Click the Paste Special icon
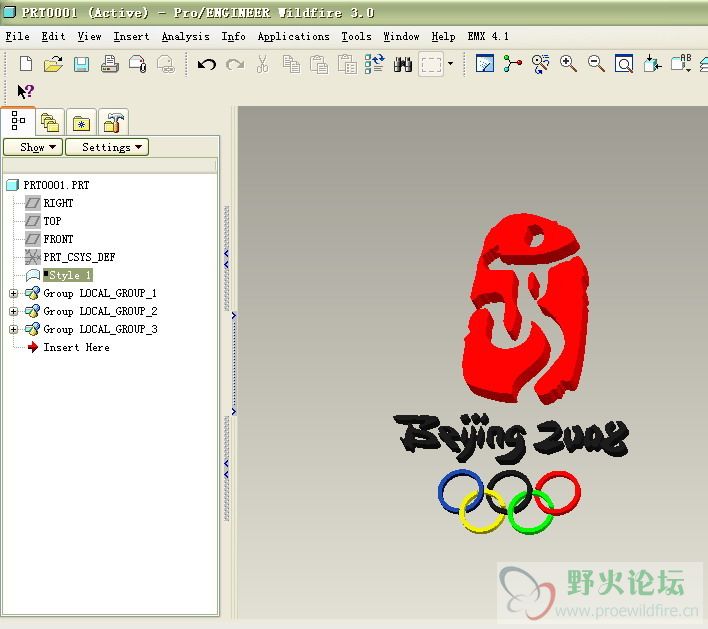This screenshot has width=708, height=629. (347, 64)
